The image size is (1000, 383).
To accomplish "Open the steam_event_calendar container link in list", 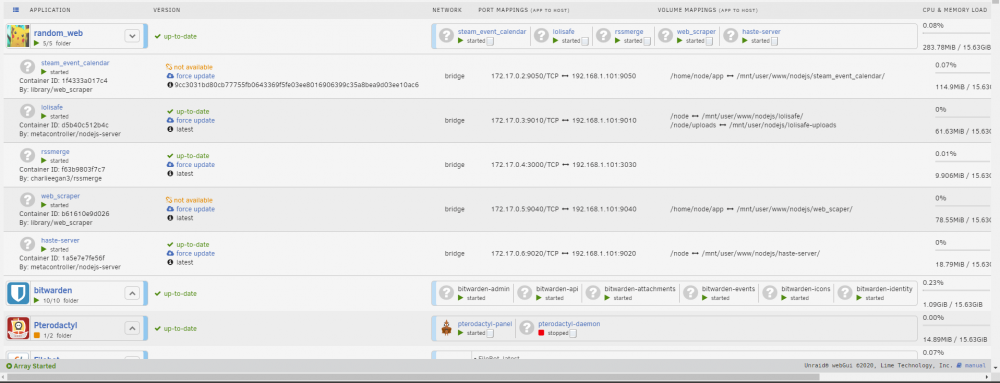I will click(x=75, y=63).
